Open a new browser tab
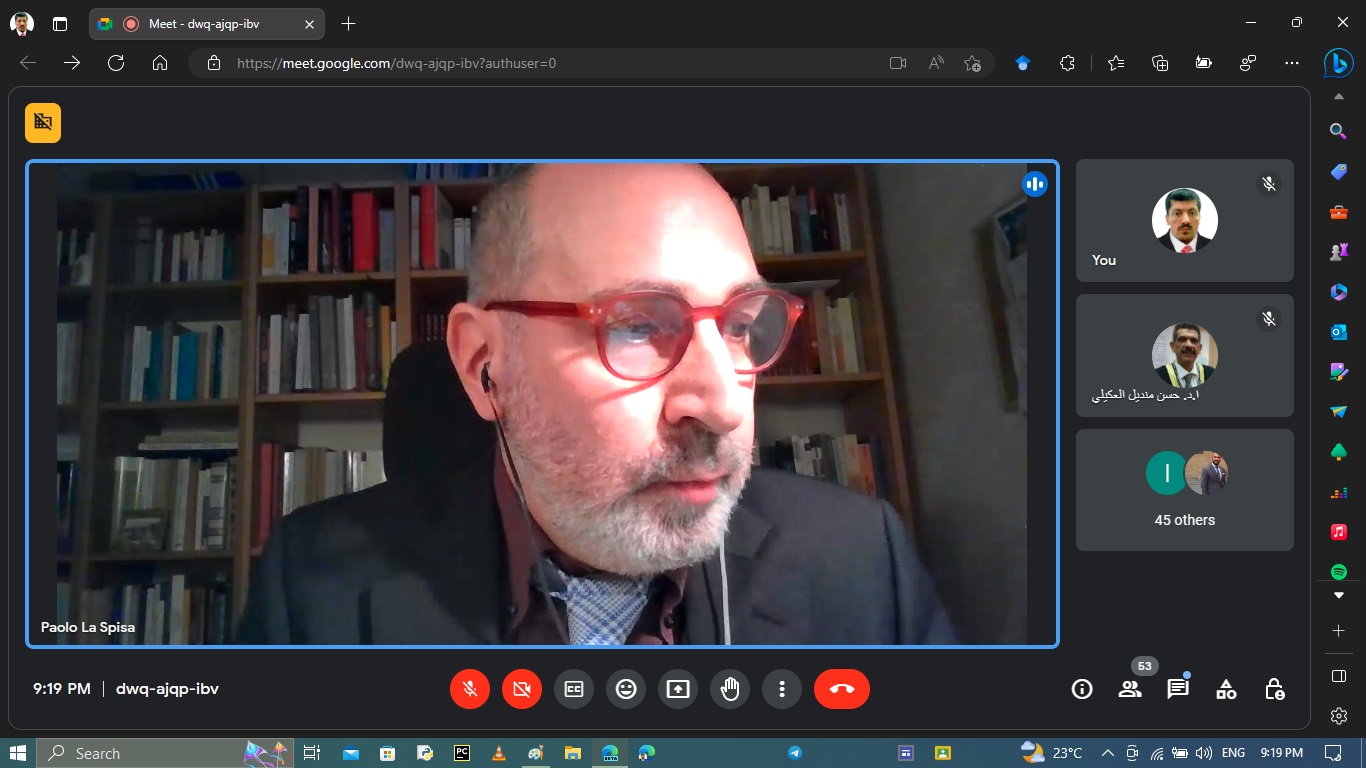 (x=348, y=24)
